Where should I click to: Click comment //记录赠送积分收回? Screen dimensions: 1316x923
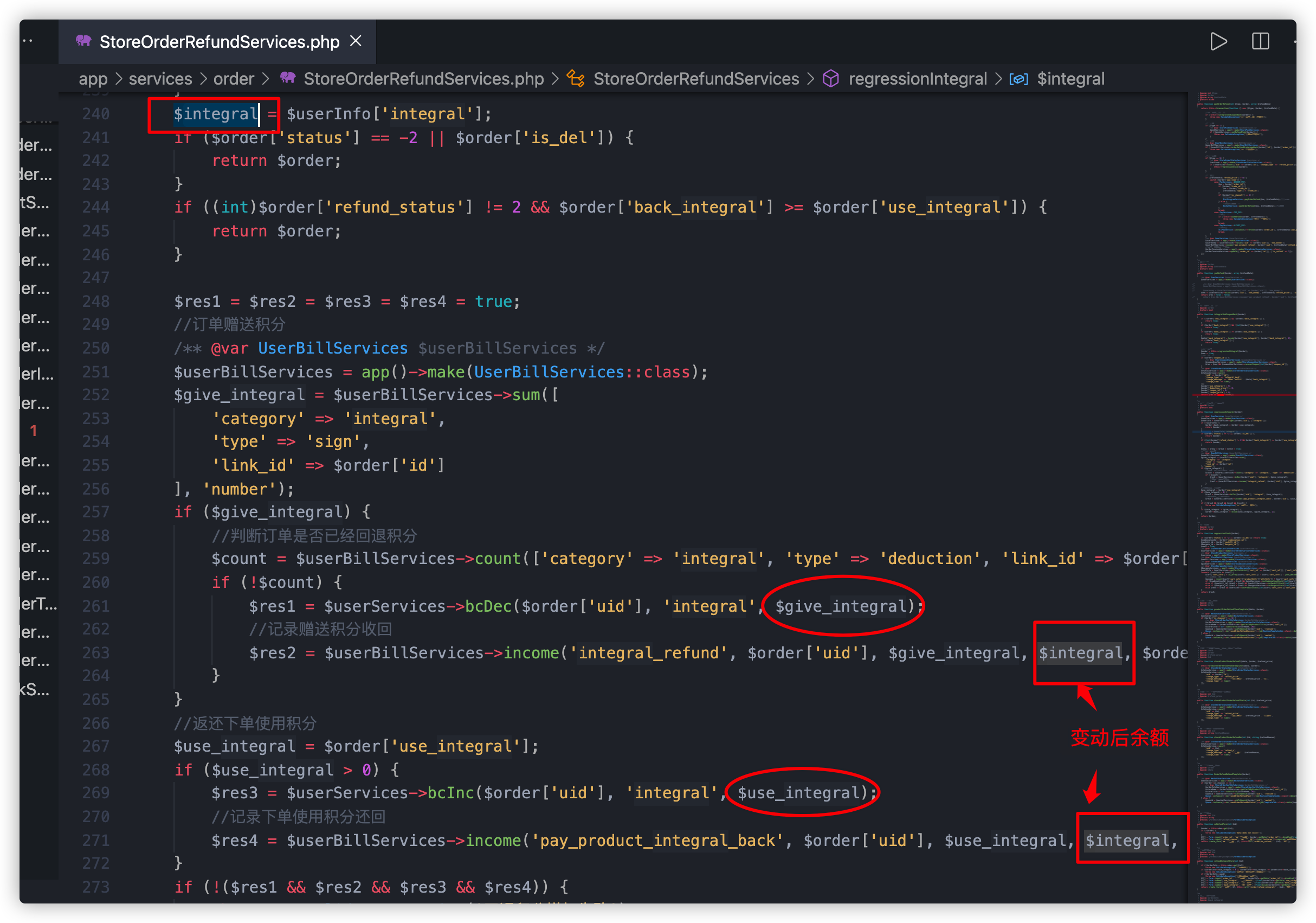320,629
